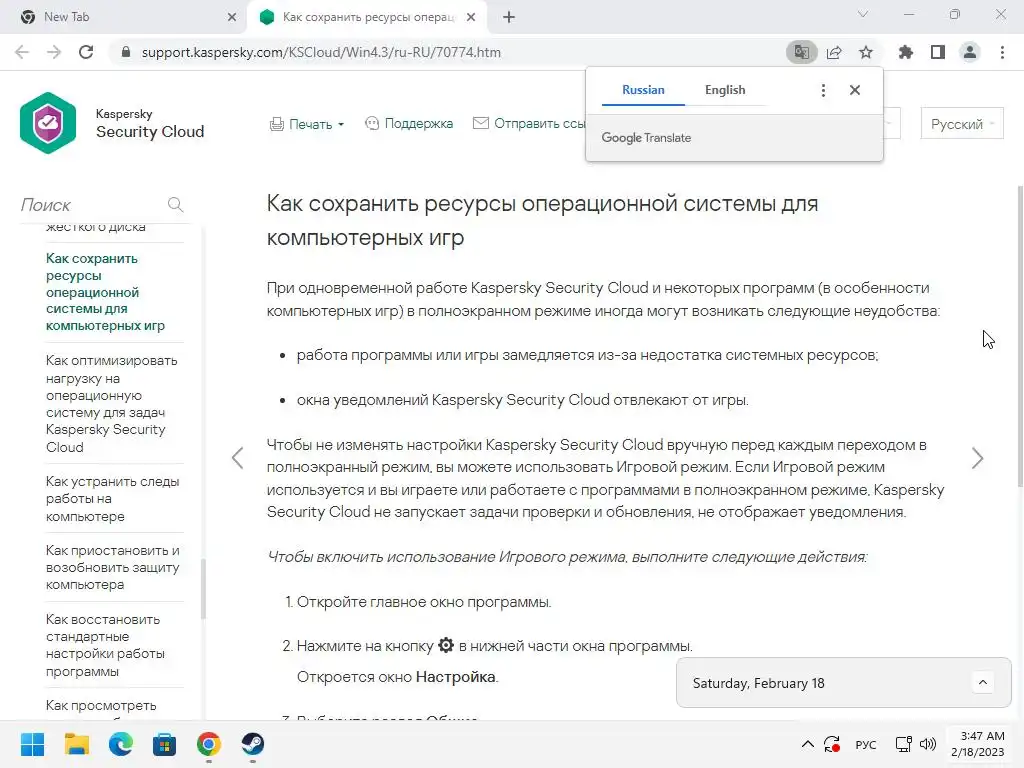Click the Google Translate label in popup
The image size is (1024, 768).
[646, 138]
